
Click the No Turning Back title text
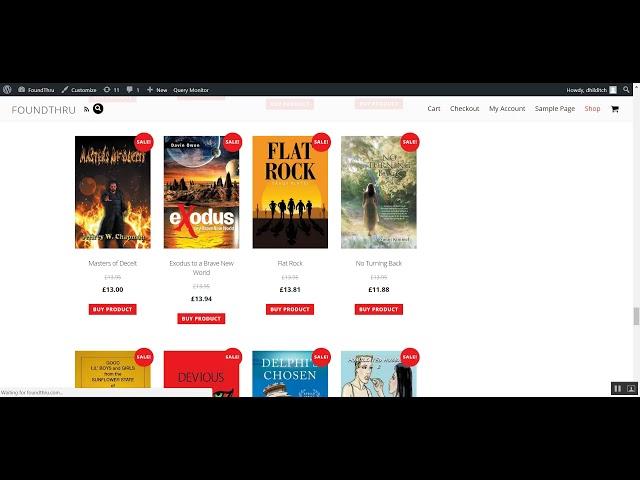(x=379, y=263)
